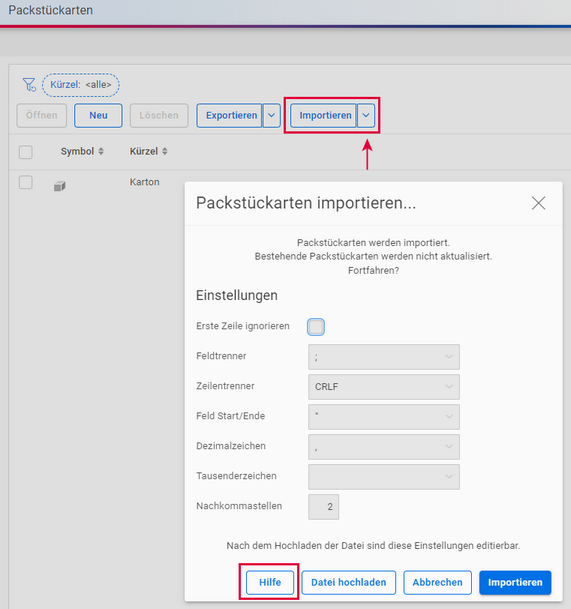Expand the Importieren dropdown arrow

pos(366,115)
